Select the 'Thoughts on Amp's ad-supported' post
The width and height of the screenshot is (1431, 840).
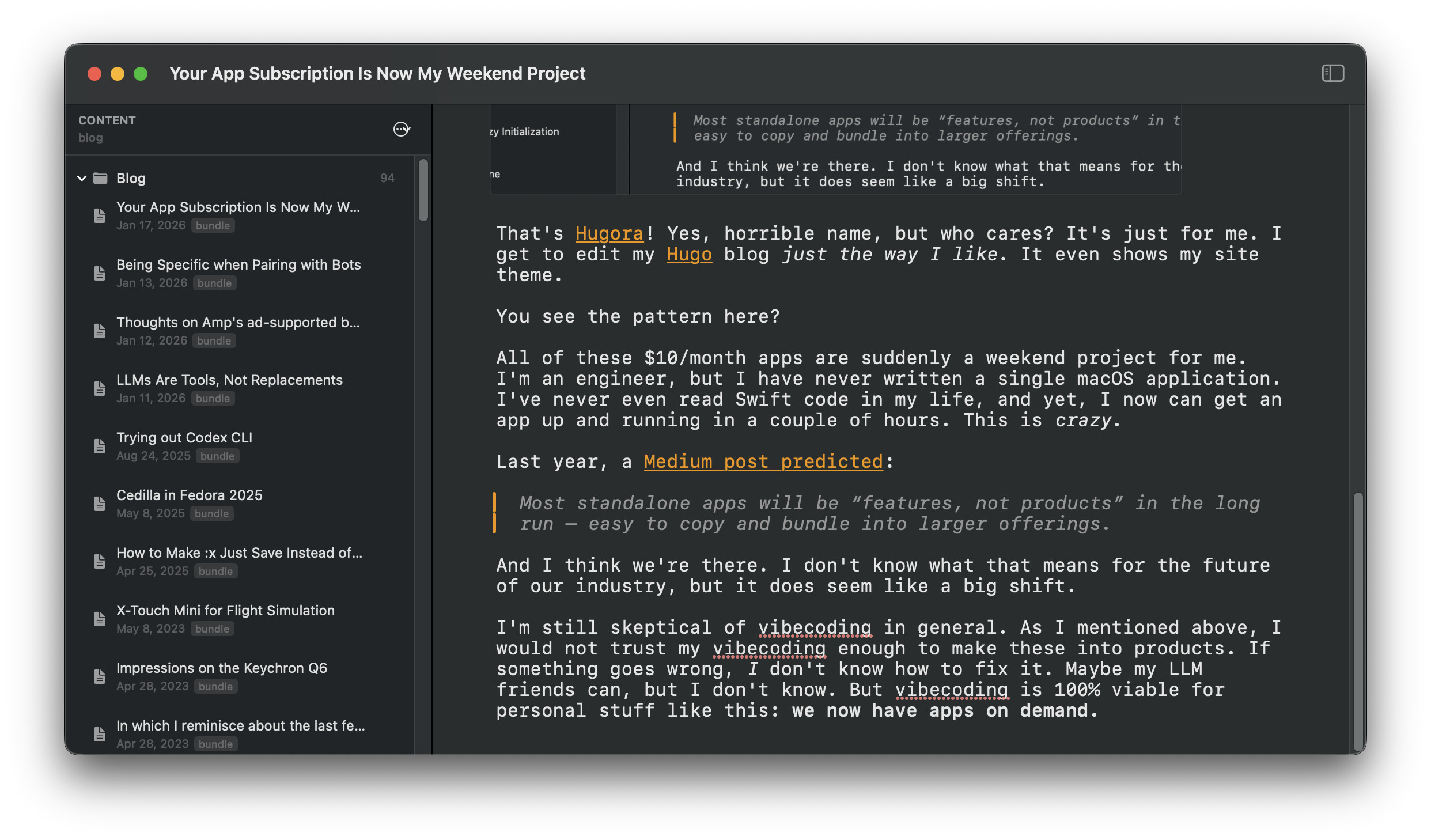[x=239, y=322]
